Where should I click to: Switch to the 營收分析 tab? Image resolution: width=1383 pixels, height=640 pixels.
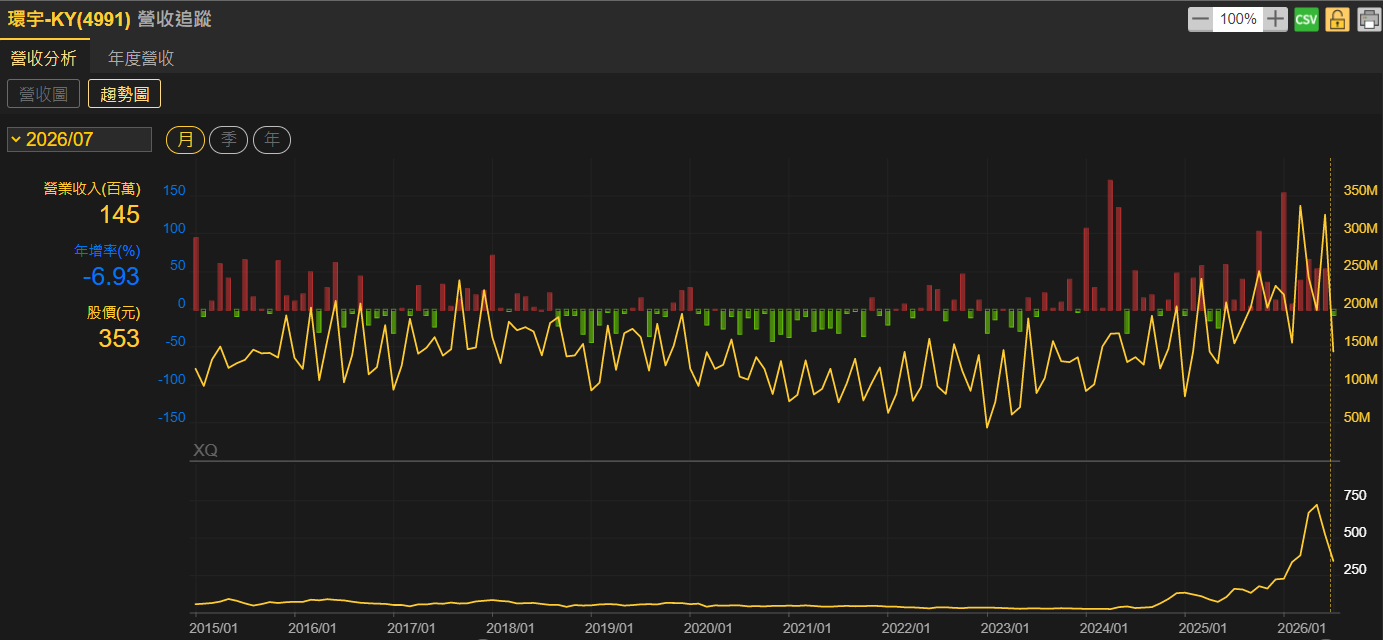click(x=43, y=58)
